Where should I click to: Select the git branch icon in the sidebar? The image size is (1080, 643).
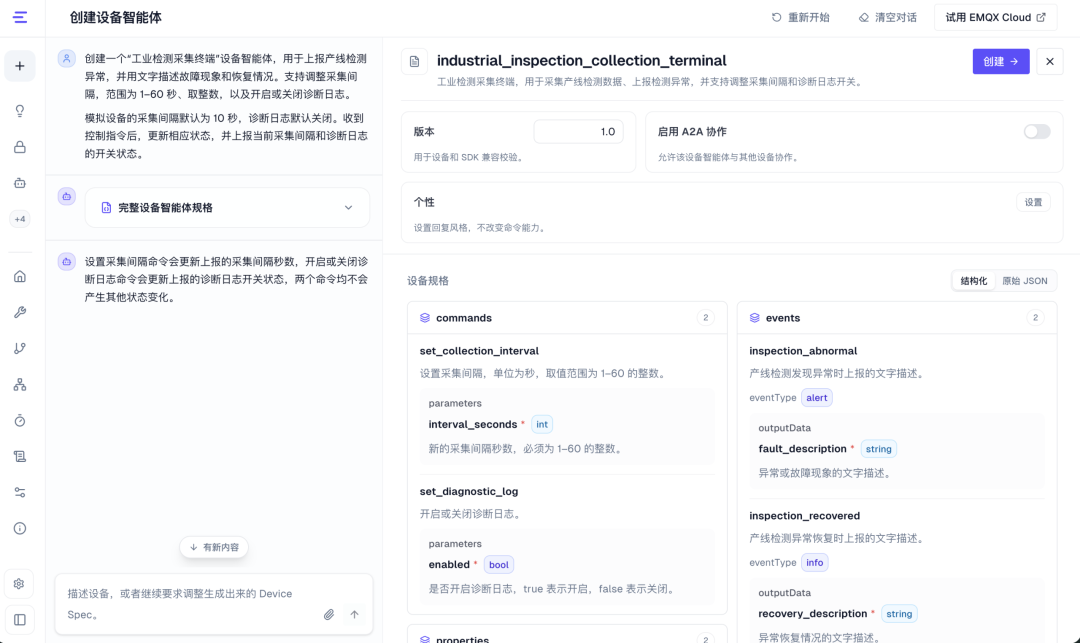click(20, 348)
